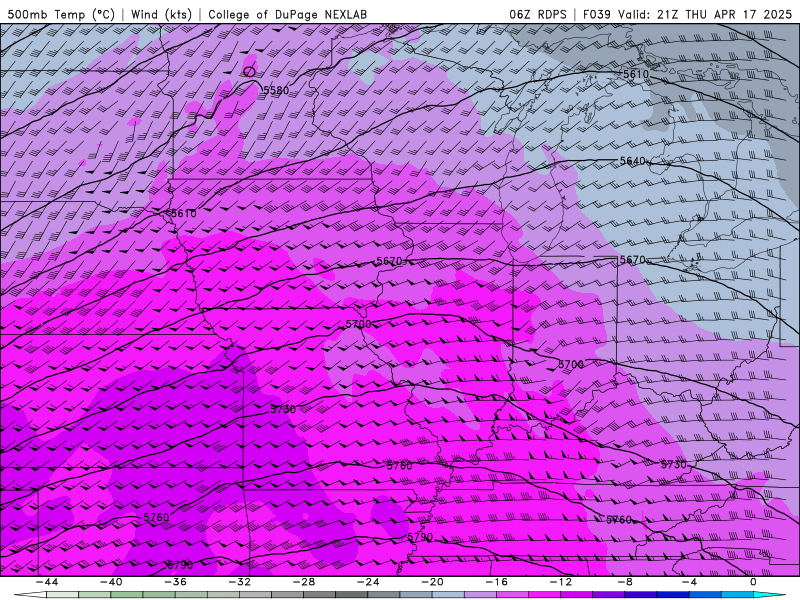Viewport: 800px width, 600px height.
Task: Click the closed low circle above the 5580 label
Action: tap(249, 72)
